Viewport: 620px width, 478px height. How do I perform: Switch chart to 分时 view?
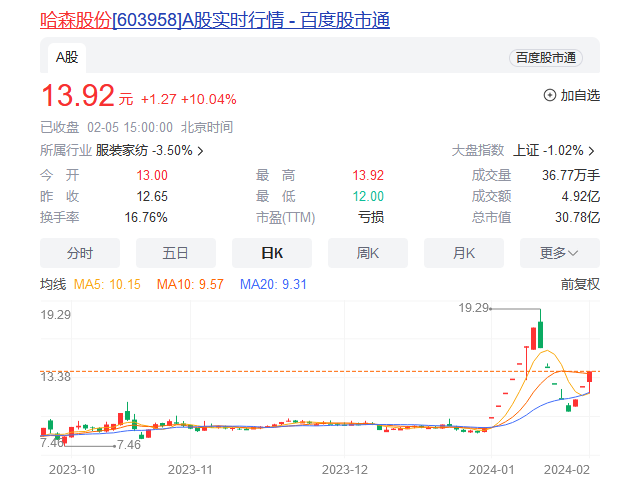point(79,253)
